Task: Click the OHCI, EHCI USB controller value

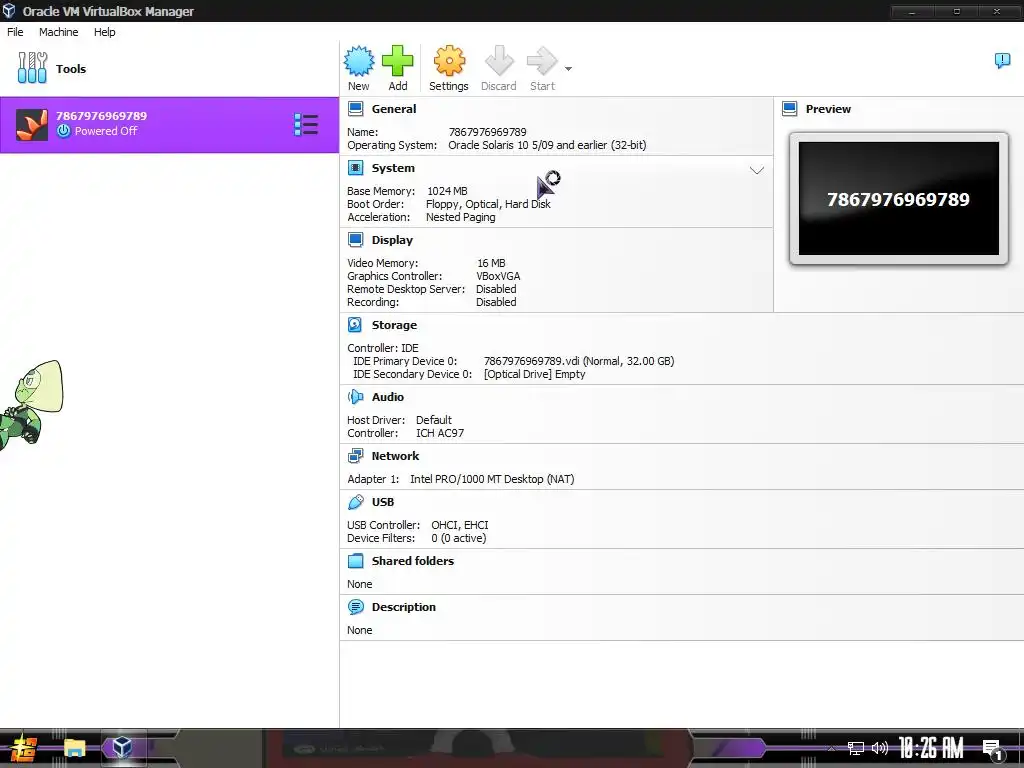Action: [460, 525]
